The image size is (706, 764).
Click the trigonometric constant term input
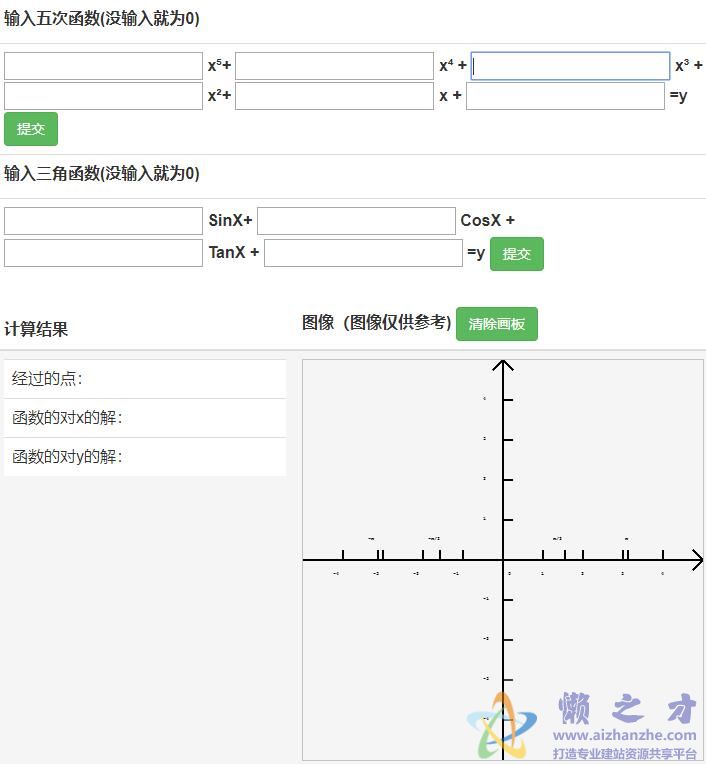click(x=363, y=253)
